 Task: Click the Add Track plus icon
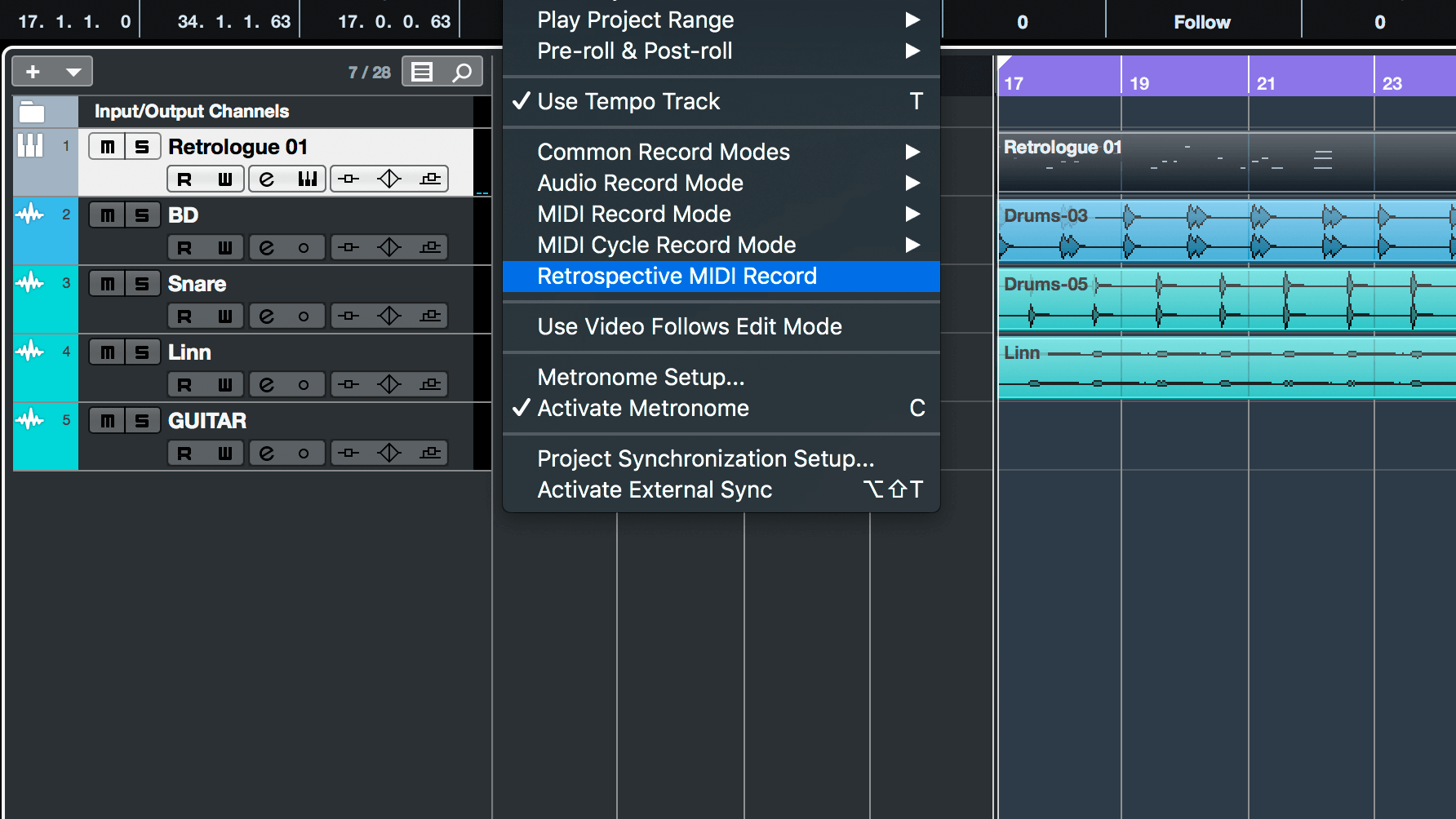33,72
